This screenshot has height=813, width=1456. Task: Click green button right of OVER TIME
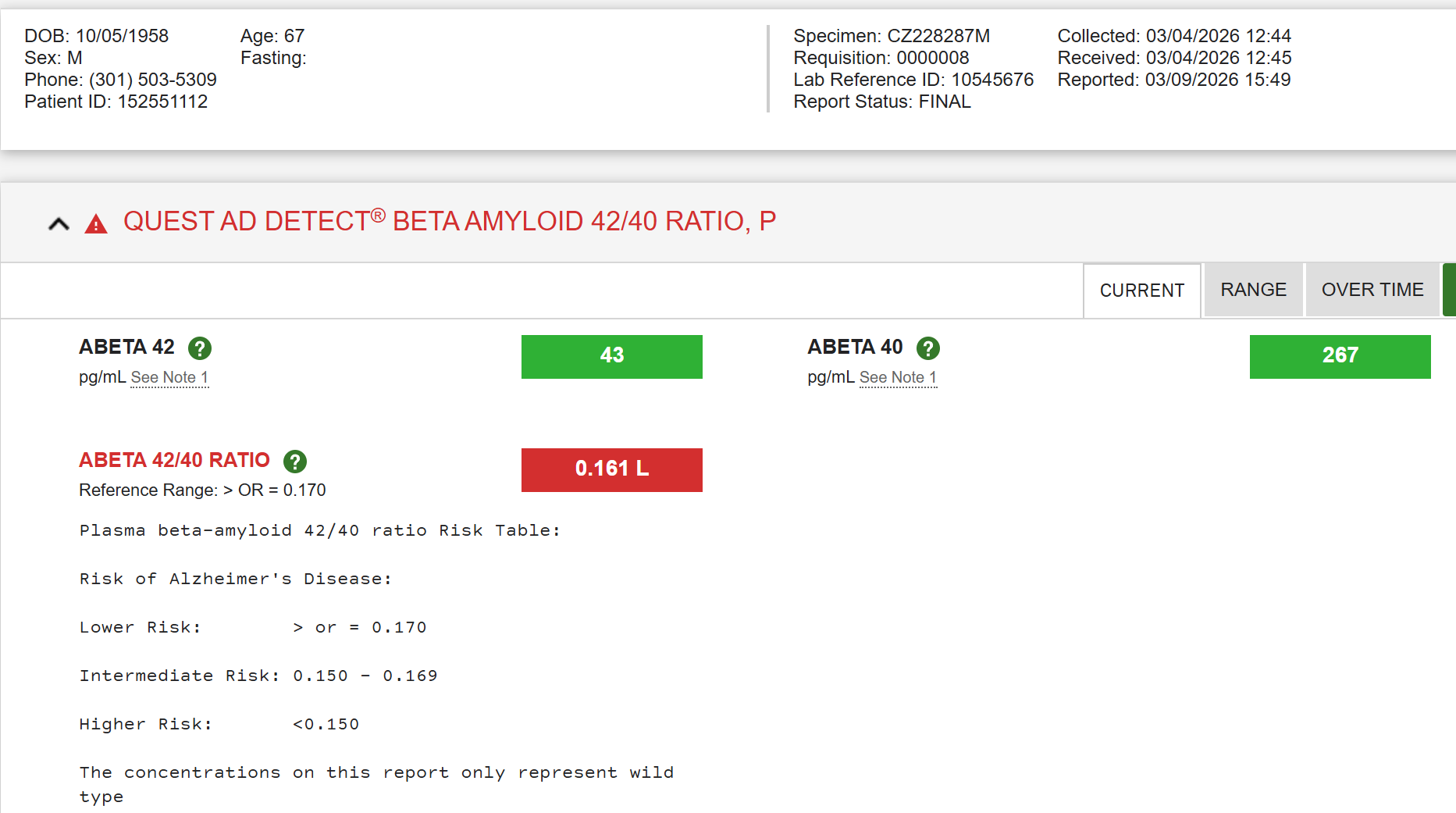point(1449,290)
